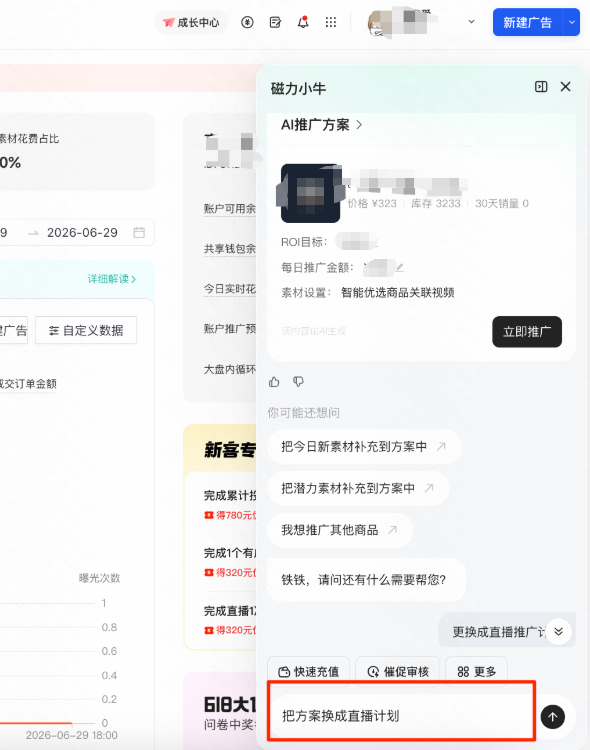
Task: Click the 新建广告 button
Action: [x=528, y=22]
